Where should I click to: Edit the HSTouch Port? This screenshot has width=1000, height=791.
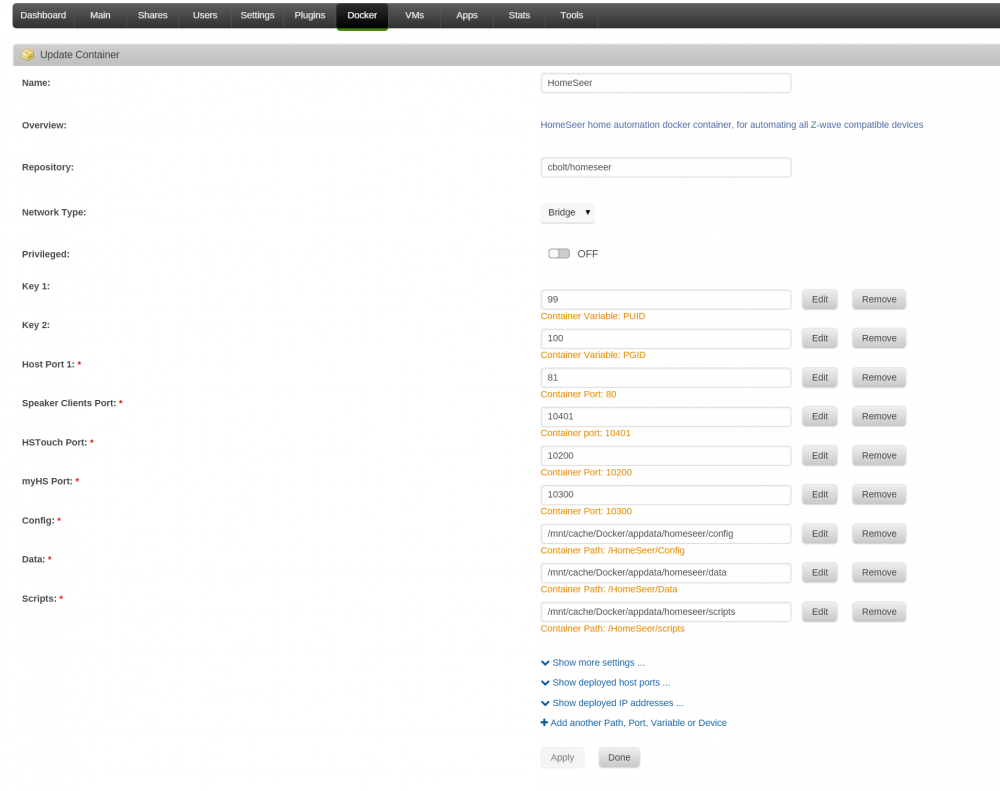(820, 456)
